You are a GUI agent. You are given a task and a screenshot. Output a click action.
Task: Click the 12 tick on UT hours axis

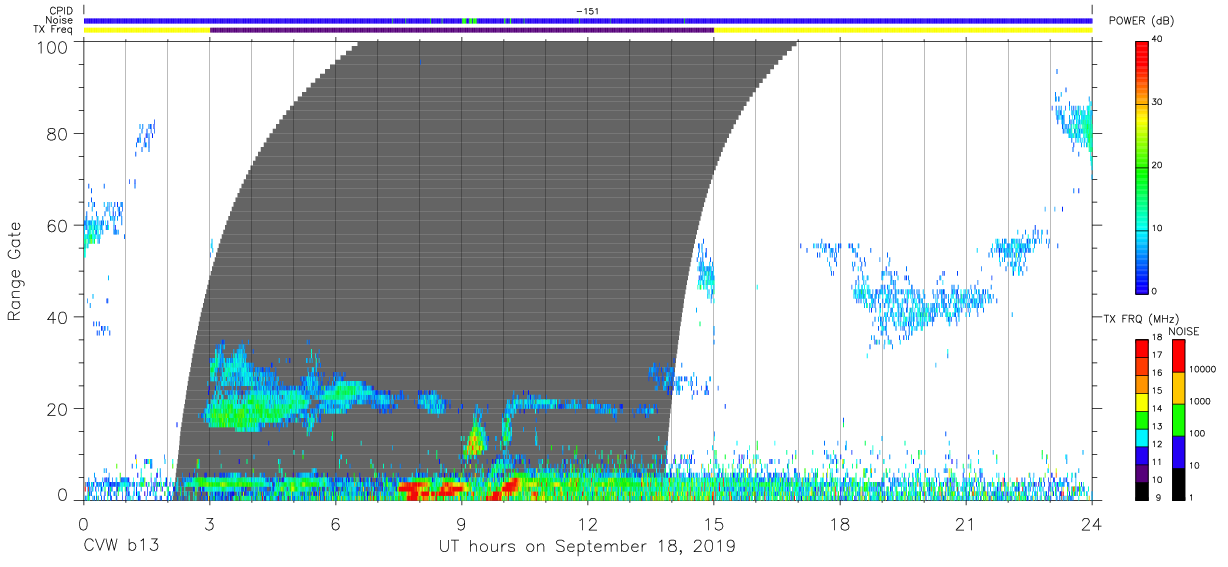[588, 523]
